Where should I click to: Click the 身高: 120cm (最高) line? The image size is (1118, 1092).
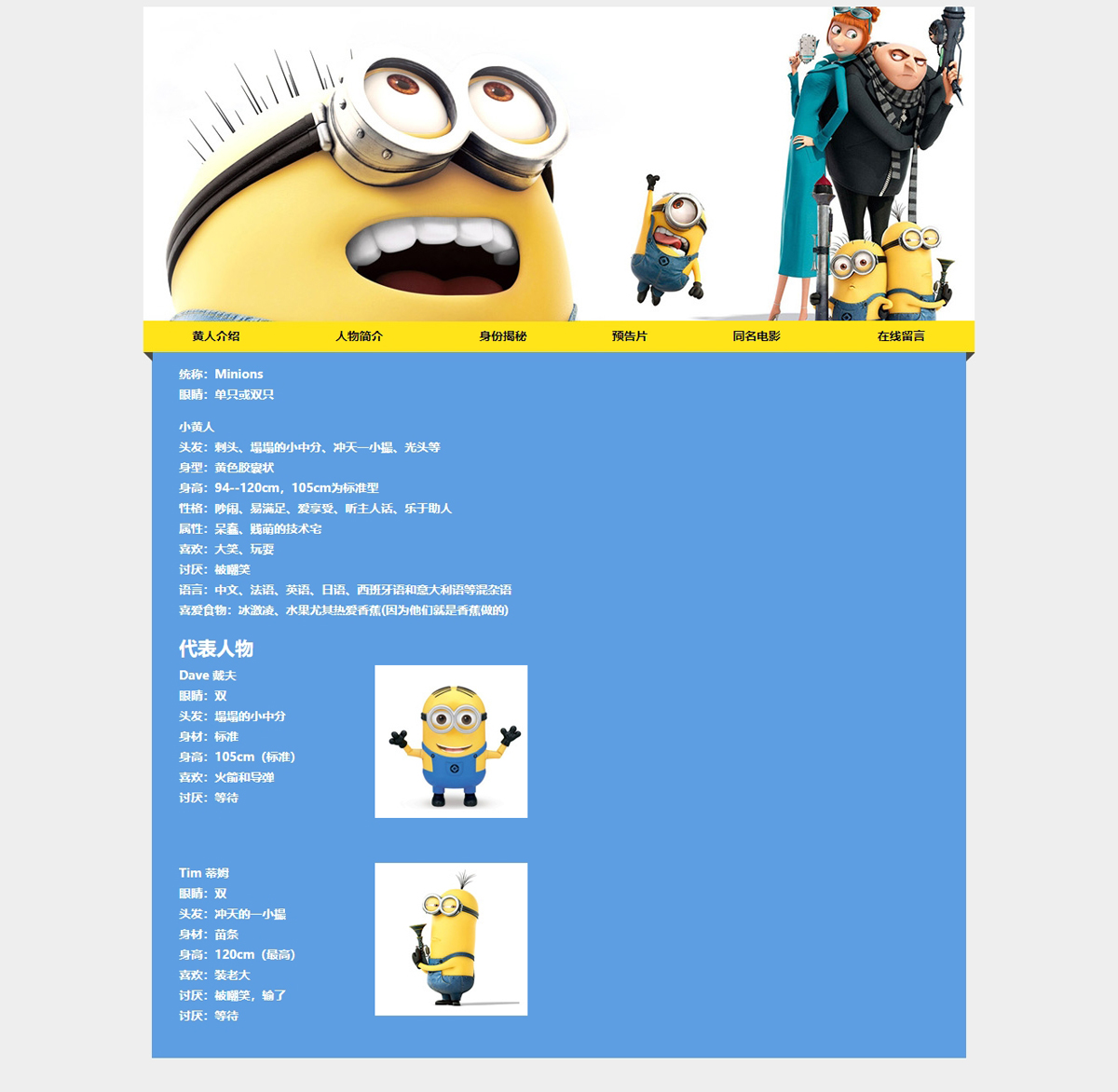click(237, 955)
